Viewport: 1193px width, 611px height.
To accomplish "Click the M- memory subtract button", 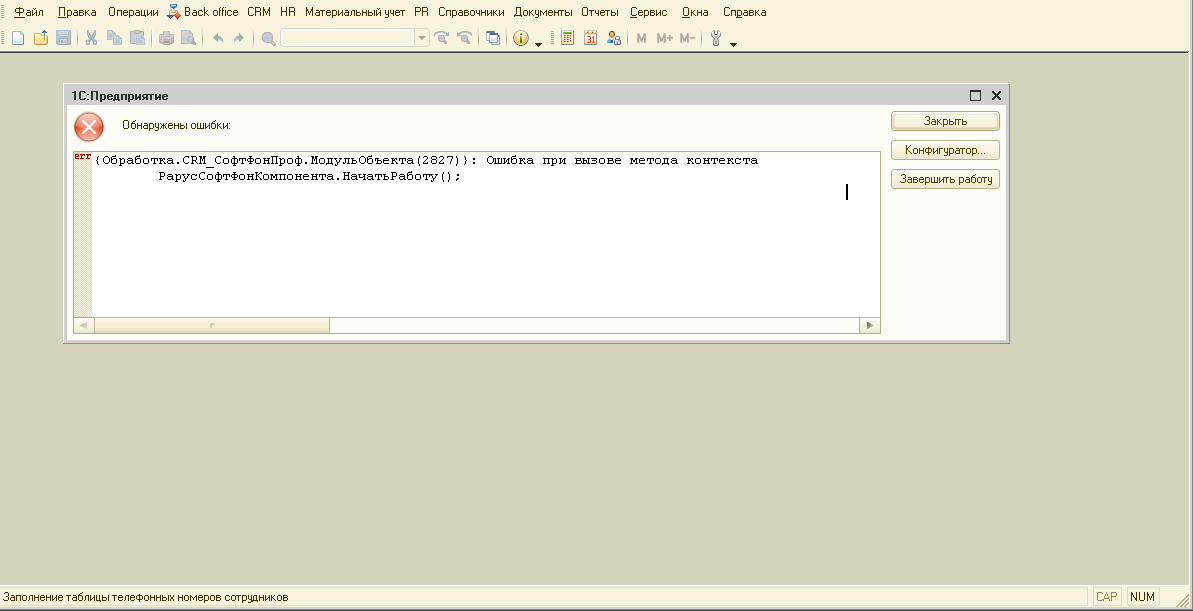I will (687, 38).
